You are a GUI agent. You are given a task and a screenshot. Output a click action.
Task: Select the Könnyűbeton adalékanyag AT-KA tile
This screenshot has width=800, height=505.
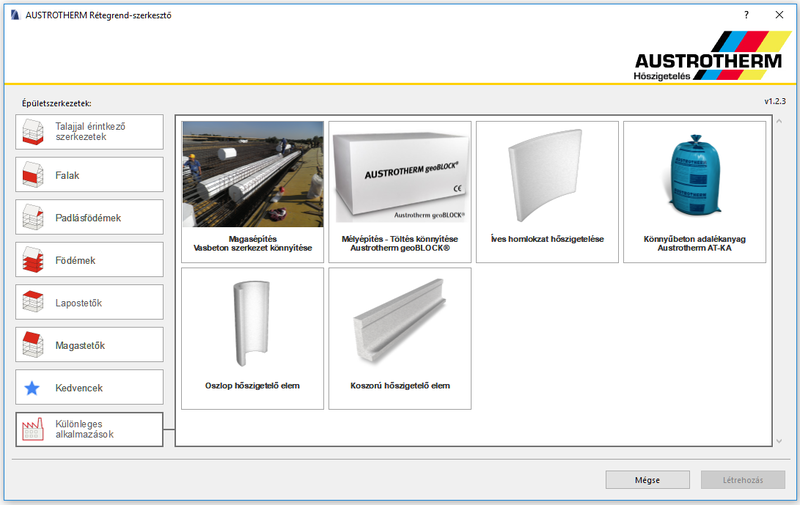(694, 192)
